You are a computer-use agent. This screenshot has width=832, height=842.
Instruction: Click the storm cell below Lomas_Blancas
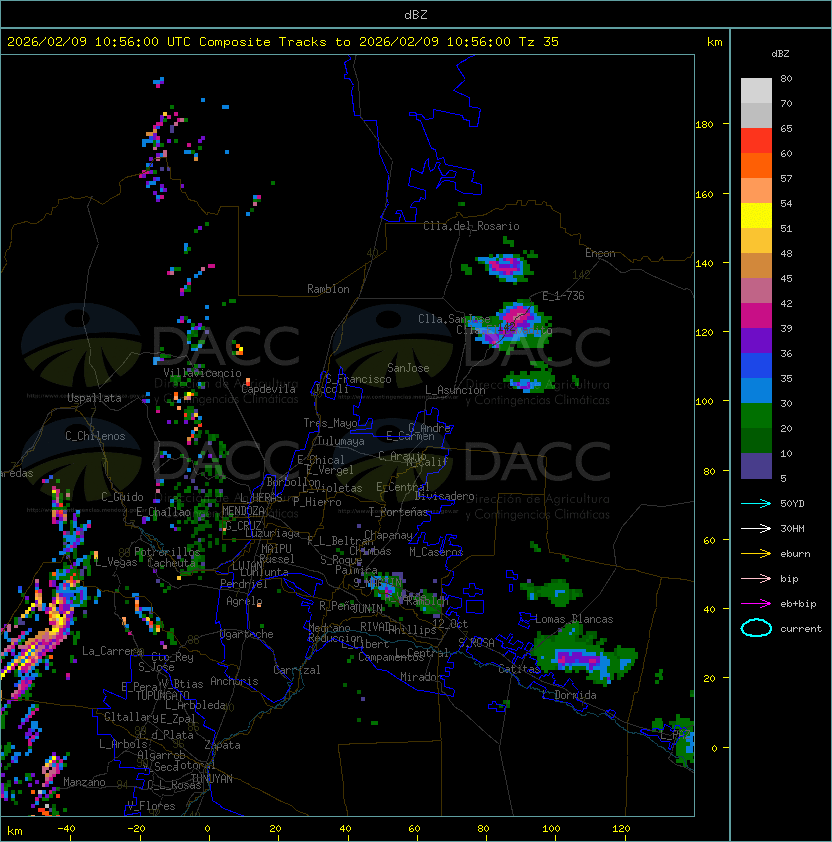[584, 656]
